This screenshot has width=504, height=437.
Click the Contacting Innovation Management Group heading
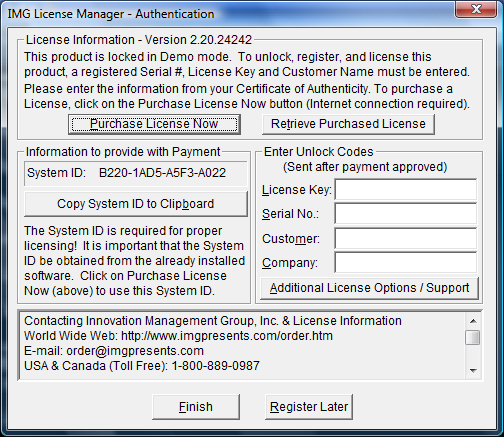pyautogui.click(x=213, y=321)
